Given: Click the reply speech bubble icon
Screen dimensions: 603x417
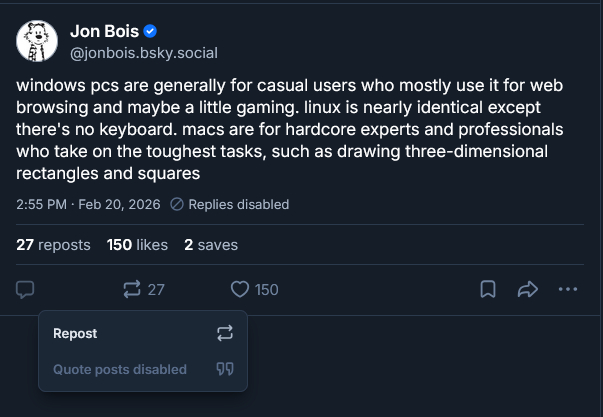Looking at the screenshot, I should (26, 289).
